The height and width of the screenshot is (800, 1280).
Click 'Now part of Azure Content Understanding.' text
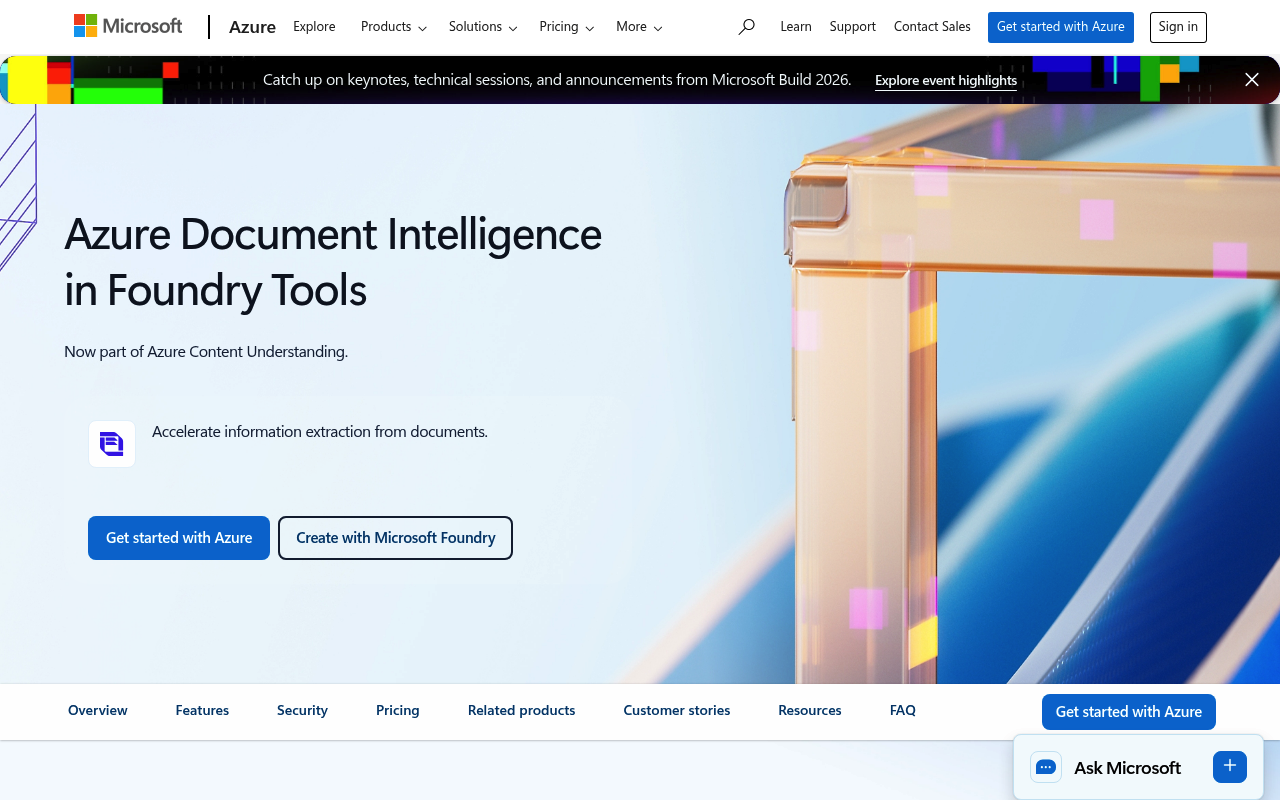coord(206,352)
